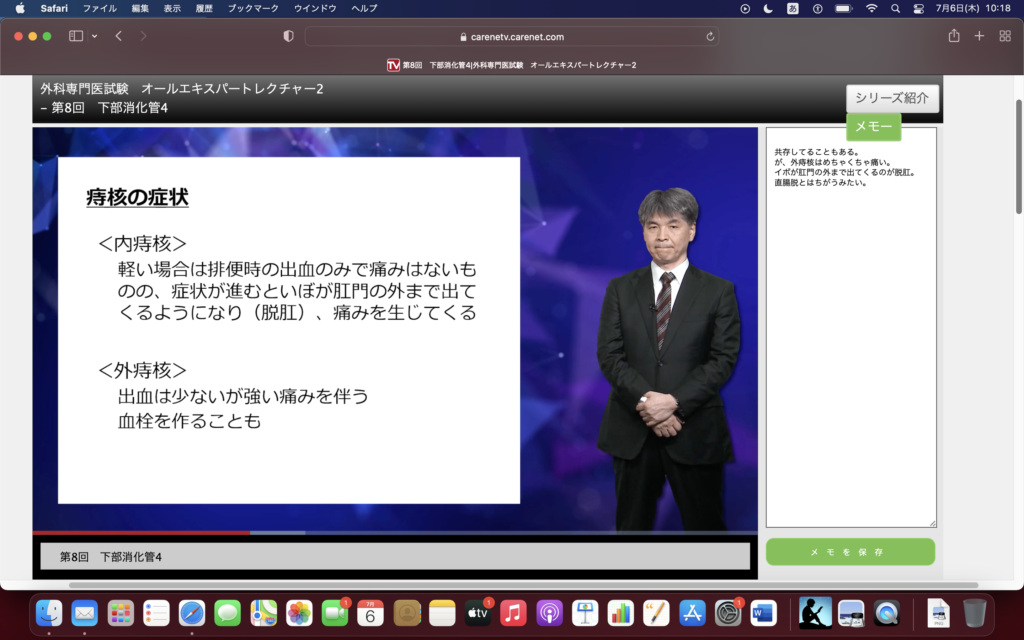1024x640 pixels.
Task: Launch Microsoft Word from the Dock
Action: (x=763, y=612)
